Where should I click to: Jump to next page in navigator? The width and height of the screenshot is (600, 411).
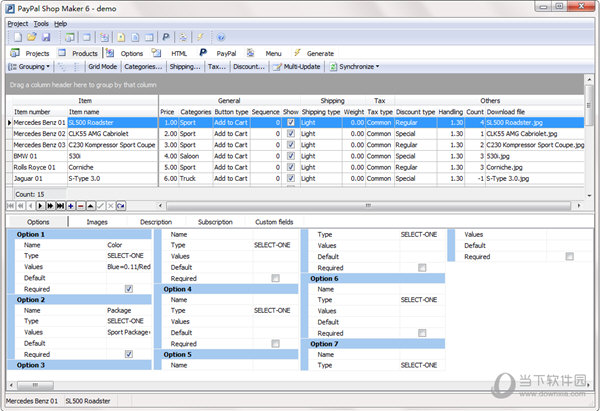pyautogui.click(x=51, y=206)
